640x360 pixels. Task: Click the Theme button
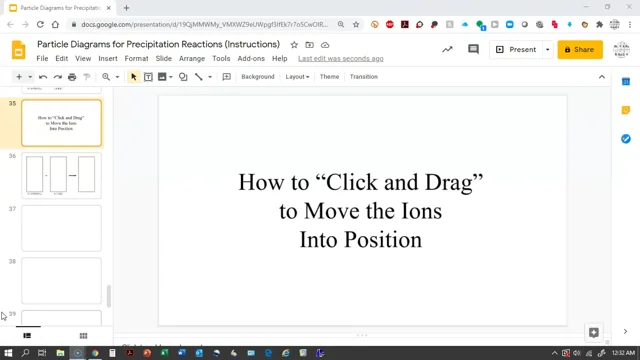coord(329,77)
